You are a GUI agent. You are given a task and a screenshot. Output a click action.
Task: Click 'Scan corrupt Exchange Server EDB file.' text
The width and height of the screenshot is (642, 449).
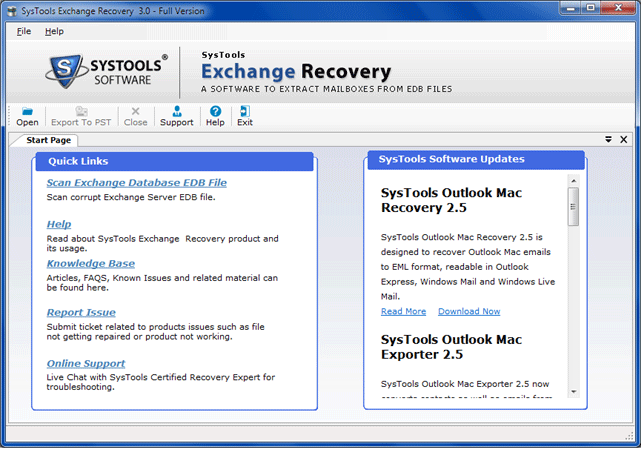(131, 197)
